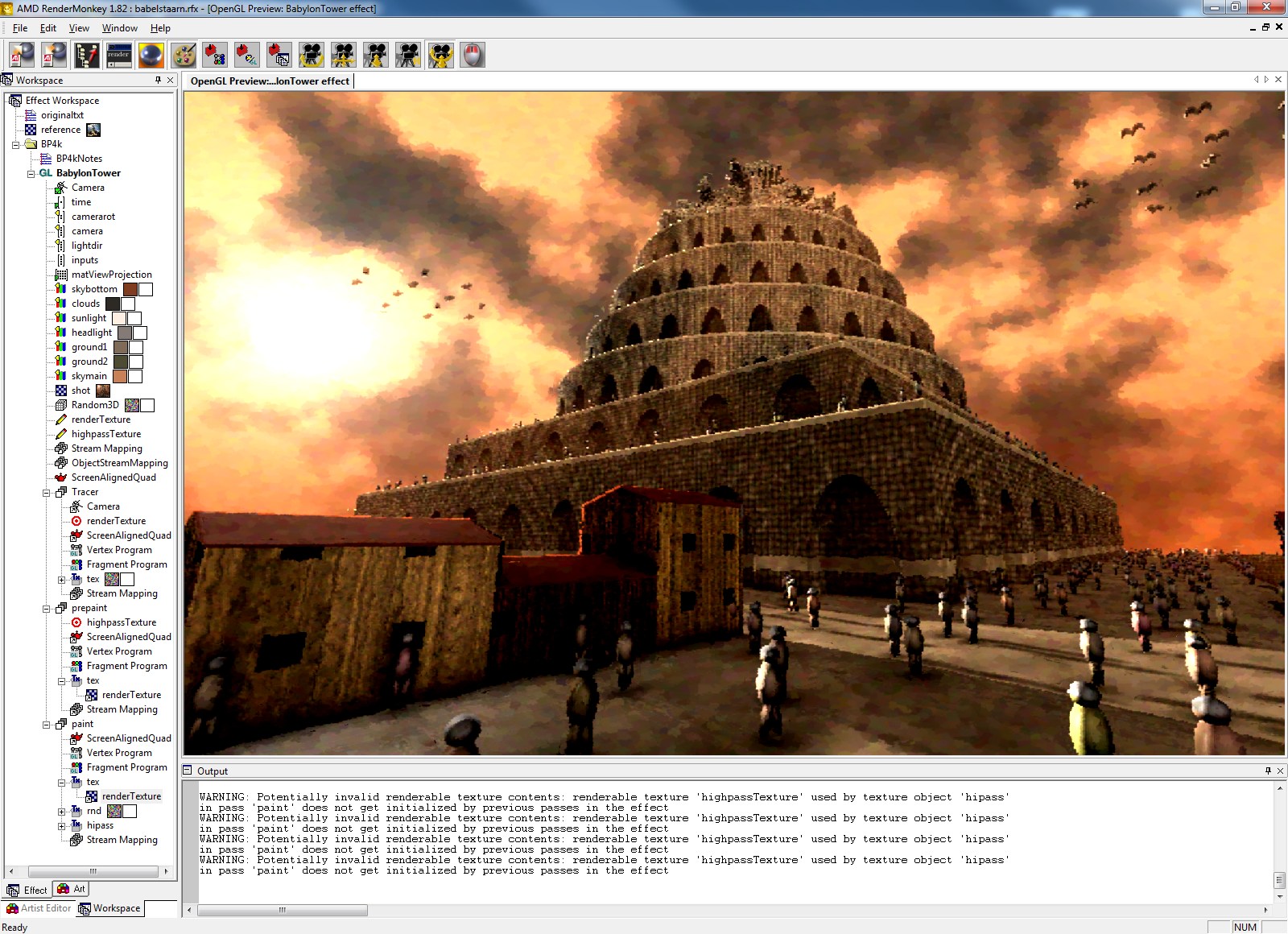This screenshot has height=934, width=1288.
Task: Click the first ATI sphere toolbar icon
Action: coord(22,55)
